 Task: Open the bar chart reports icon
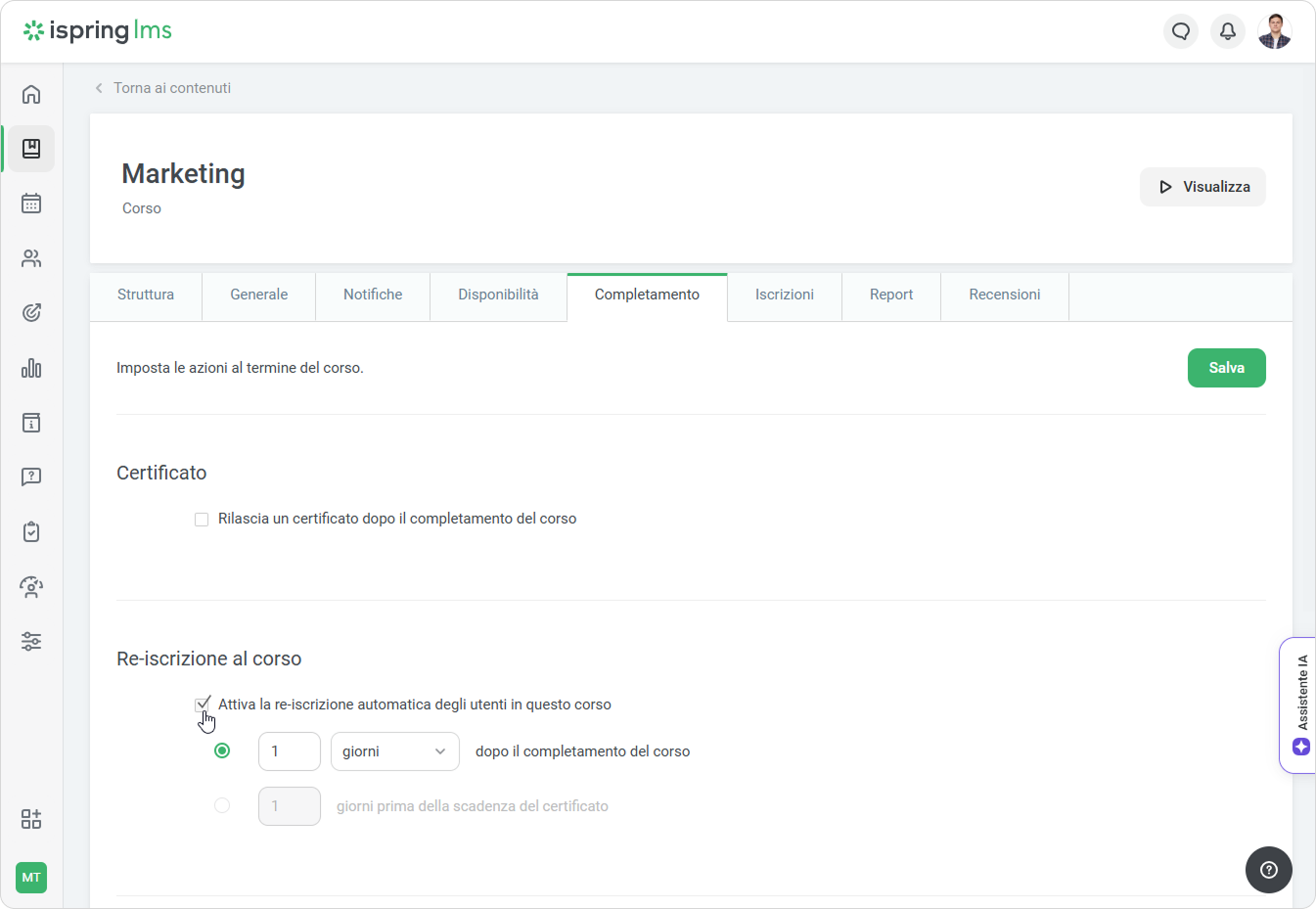[31, 368]
